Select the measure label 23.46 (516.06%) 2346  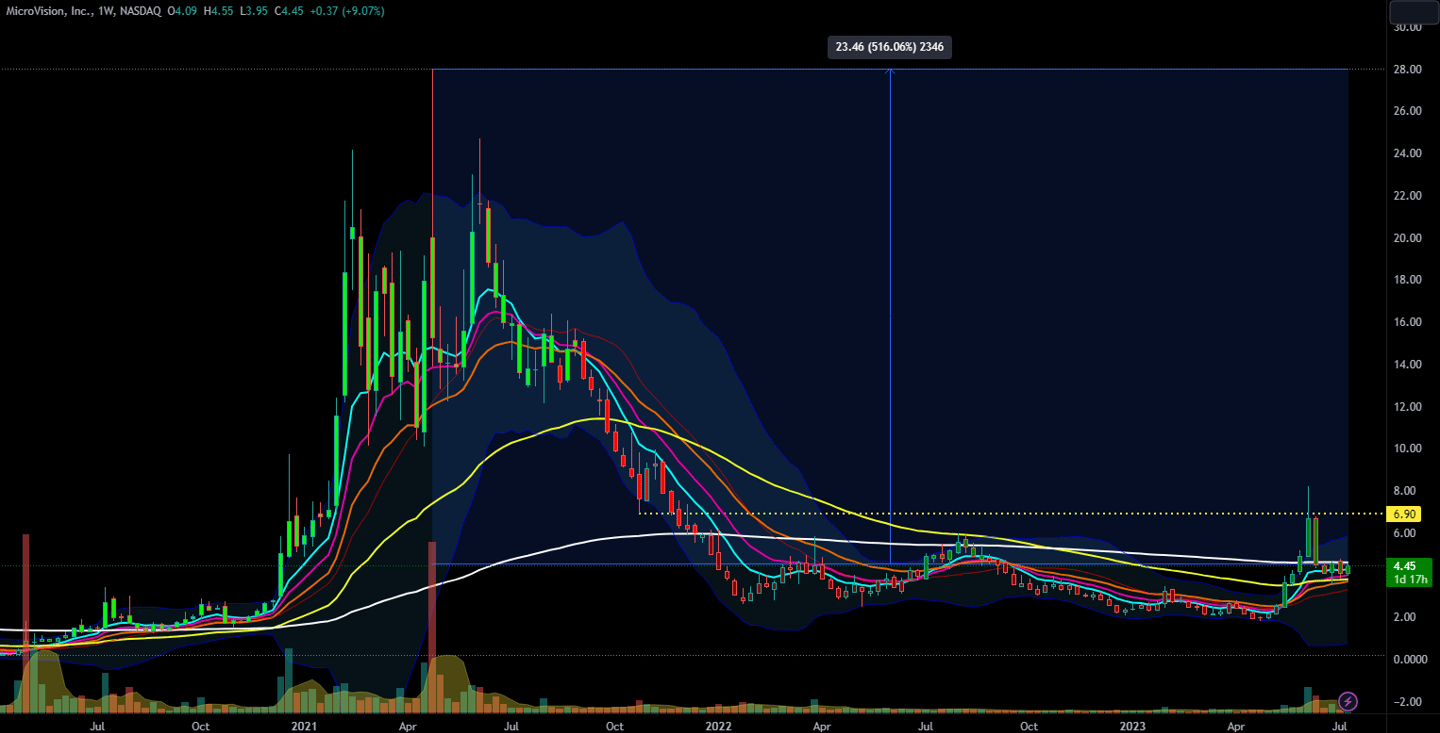889,46
